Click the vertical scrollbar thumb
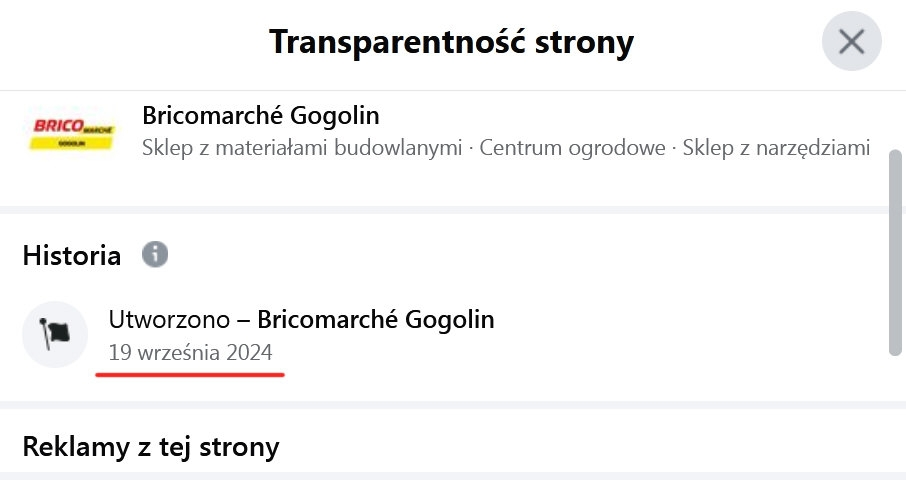 click(896, 250)
